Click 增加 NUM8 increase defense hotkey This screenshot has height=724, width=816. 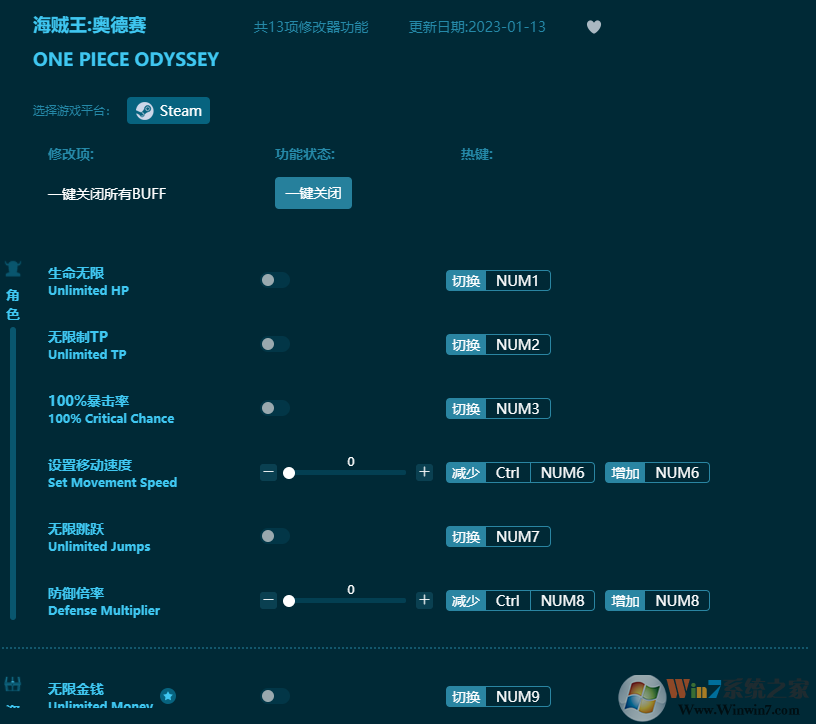657,601
